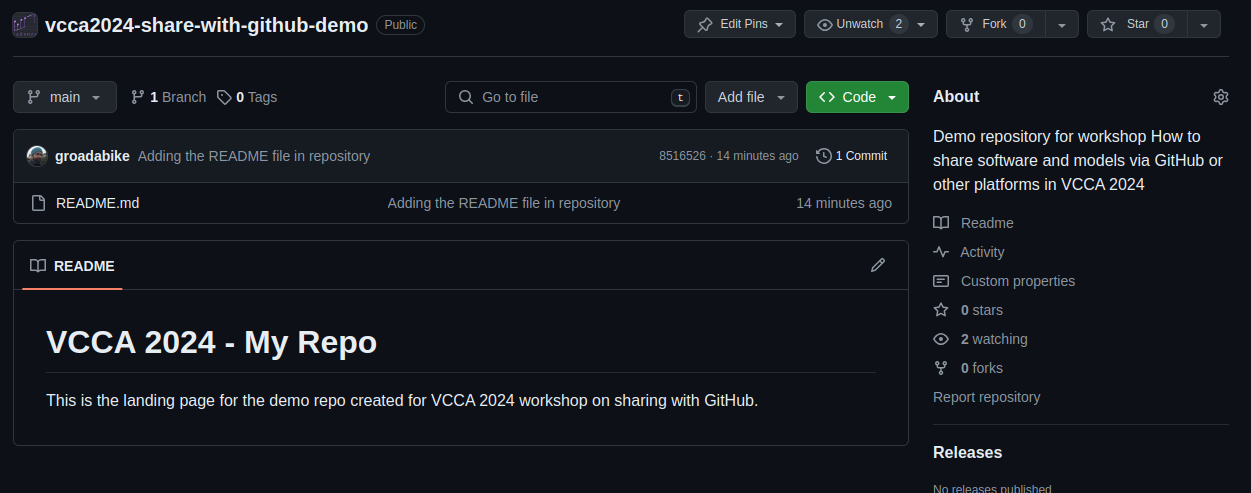Fork this repository
The image size is (1251, 493).
(994, 24)
